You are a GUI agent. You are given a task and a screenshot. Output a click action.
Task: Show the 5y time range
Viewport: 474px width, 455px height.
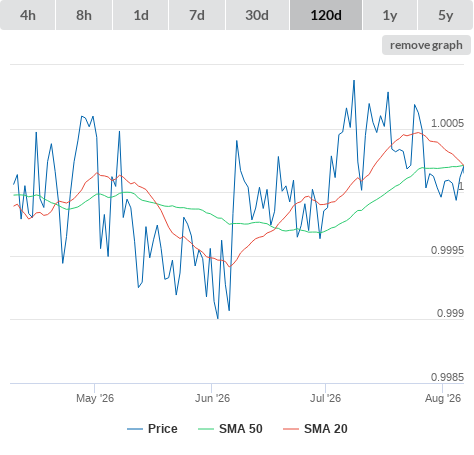tap(446, 15)
